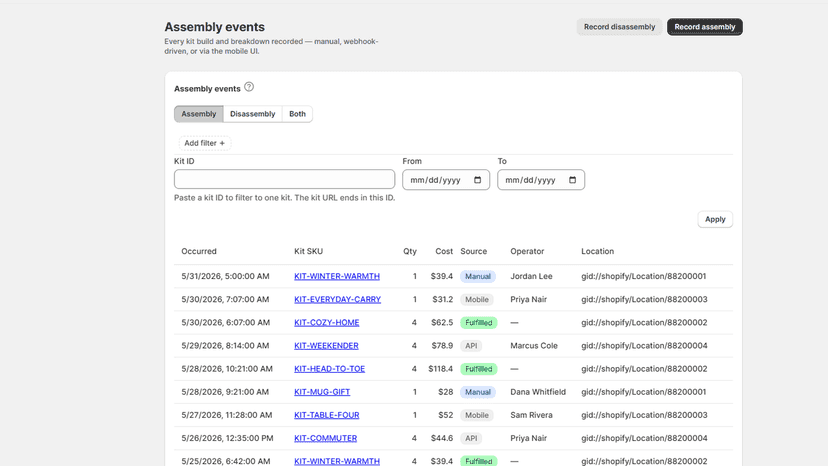Click the Operator column header
The image size is (828, 466).
pyautogui.click(x=527, y=251)
